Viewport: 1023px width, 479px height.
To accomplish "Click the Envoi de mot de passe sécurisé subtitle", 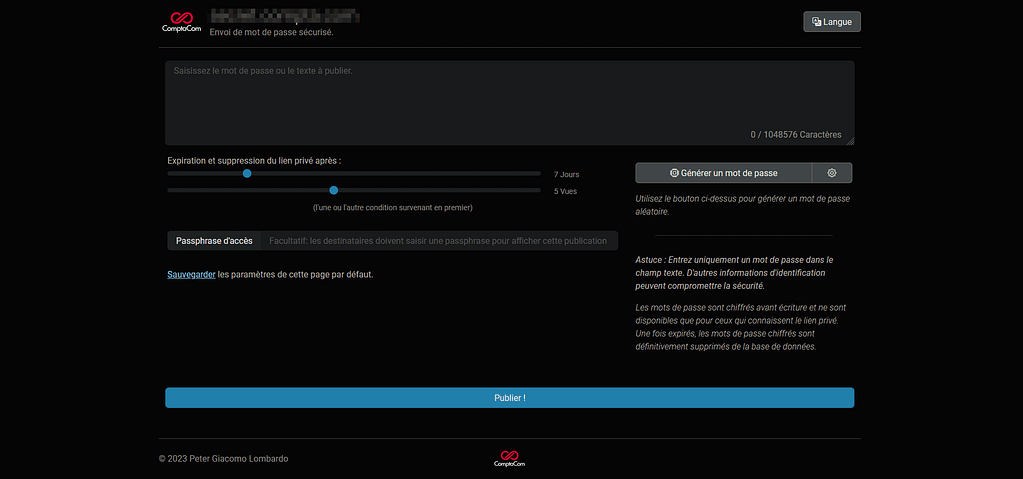I will click(271, 32).
